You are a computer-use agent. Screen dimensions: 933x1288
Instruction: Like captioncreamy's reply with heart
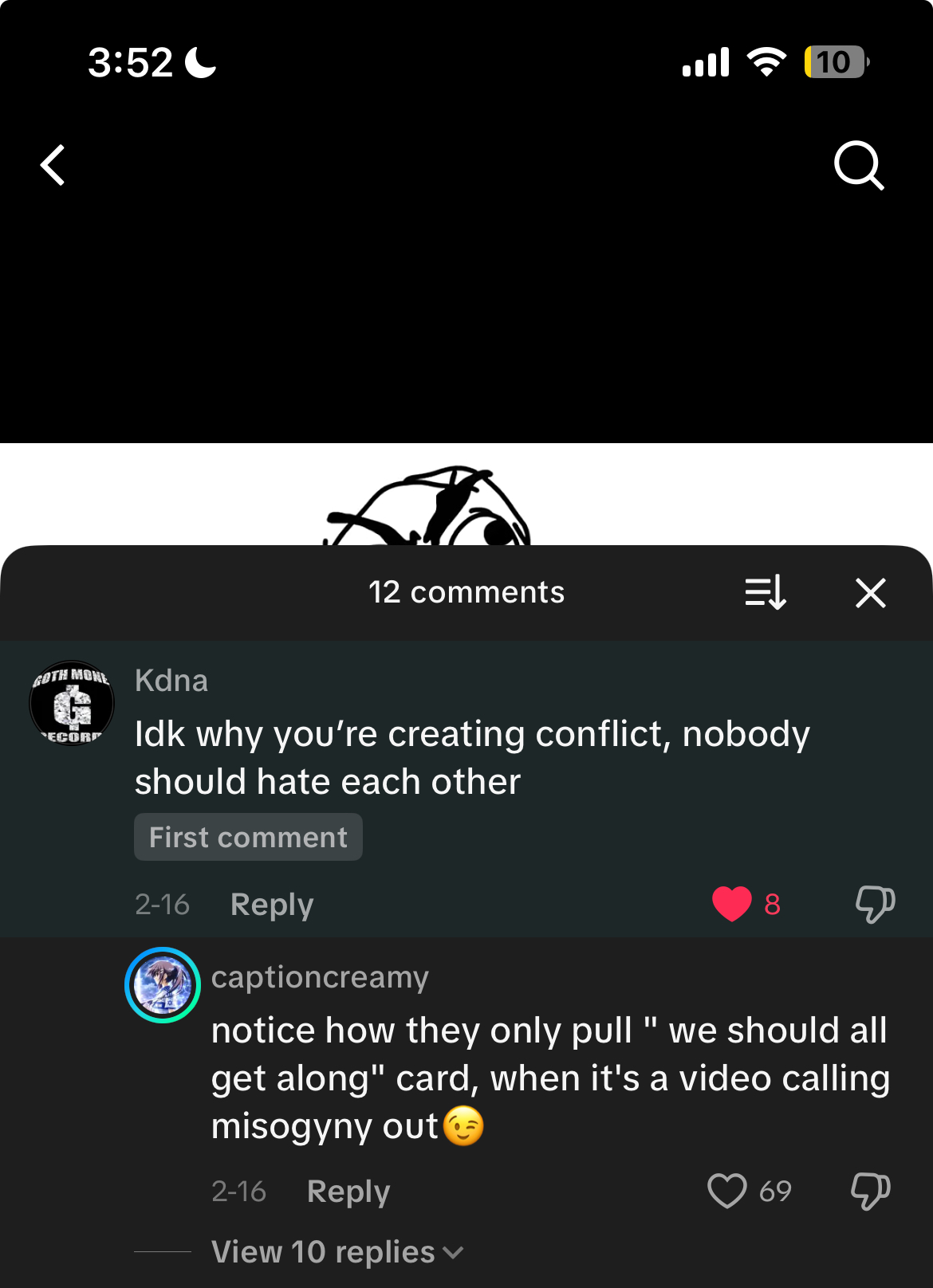coord(726,1191)
